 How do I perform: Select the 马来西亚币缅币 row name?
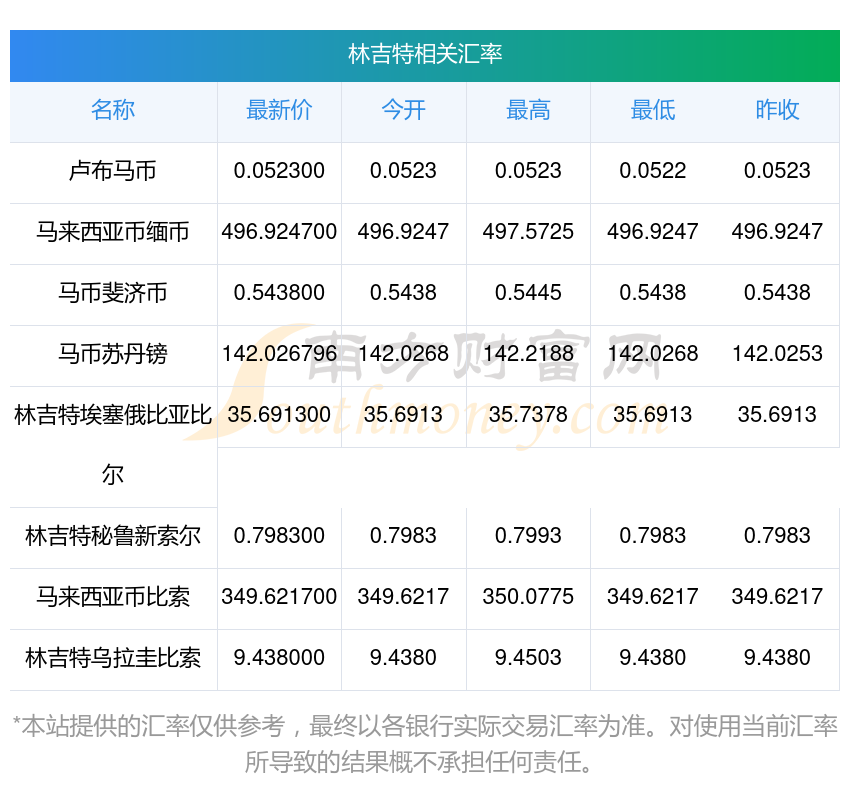point(113,232)
